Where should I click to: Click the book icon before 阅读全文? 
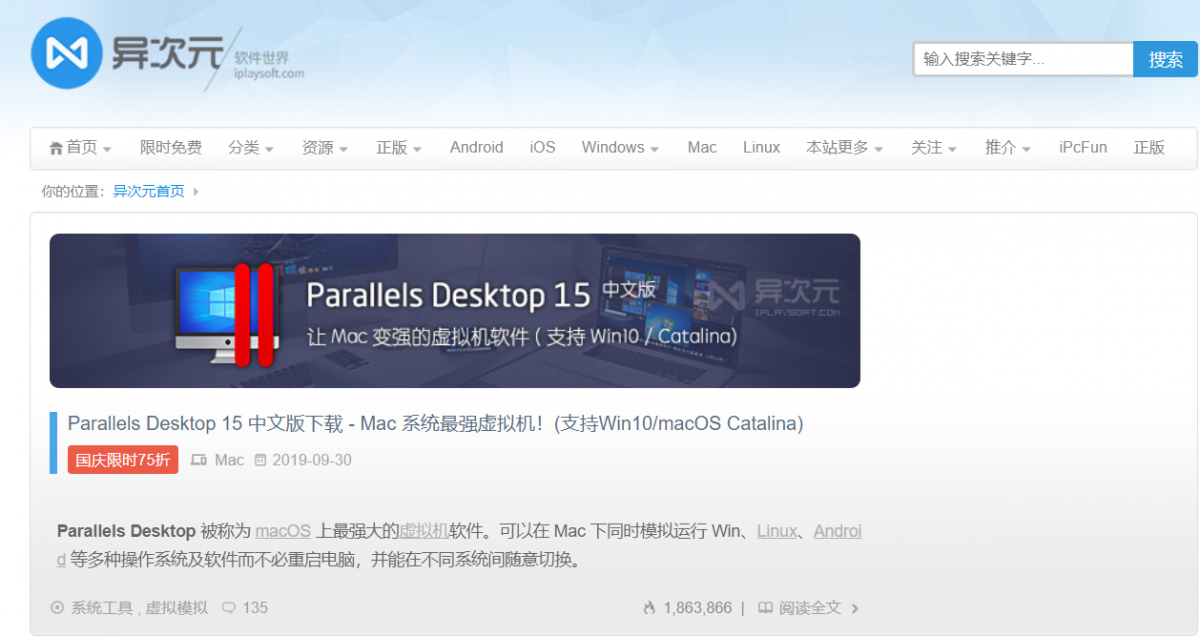click(x=765, y=607)
